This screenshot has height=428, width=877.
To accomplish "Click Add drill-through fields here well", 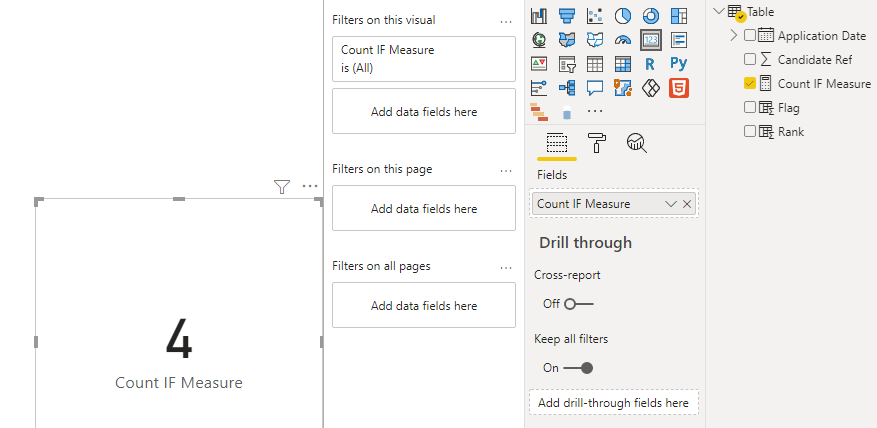I will tap(614, 402).
